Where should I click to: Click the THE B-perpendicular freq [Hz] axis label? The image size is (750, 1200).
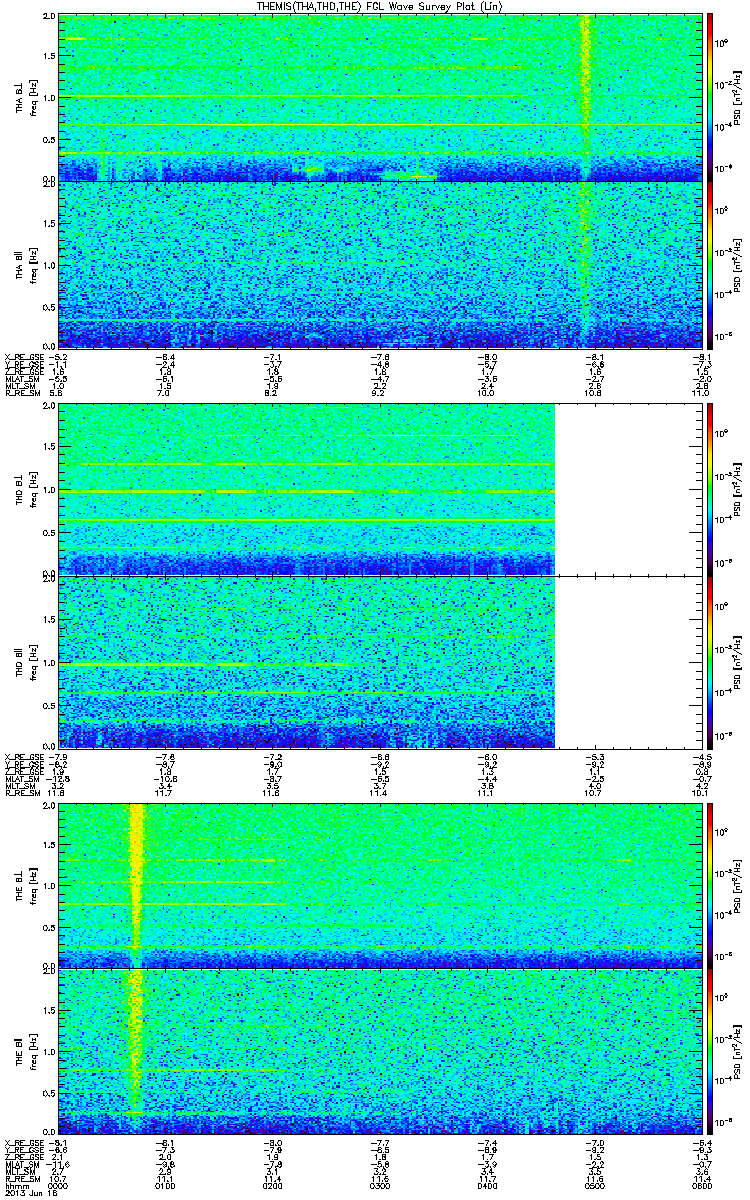tap(33, 886)
